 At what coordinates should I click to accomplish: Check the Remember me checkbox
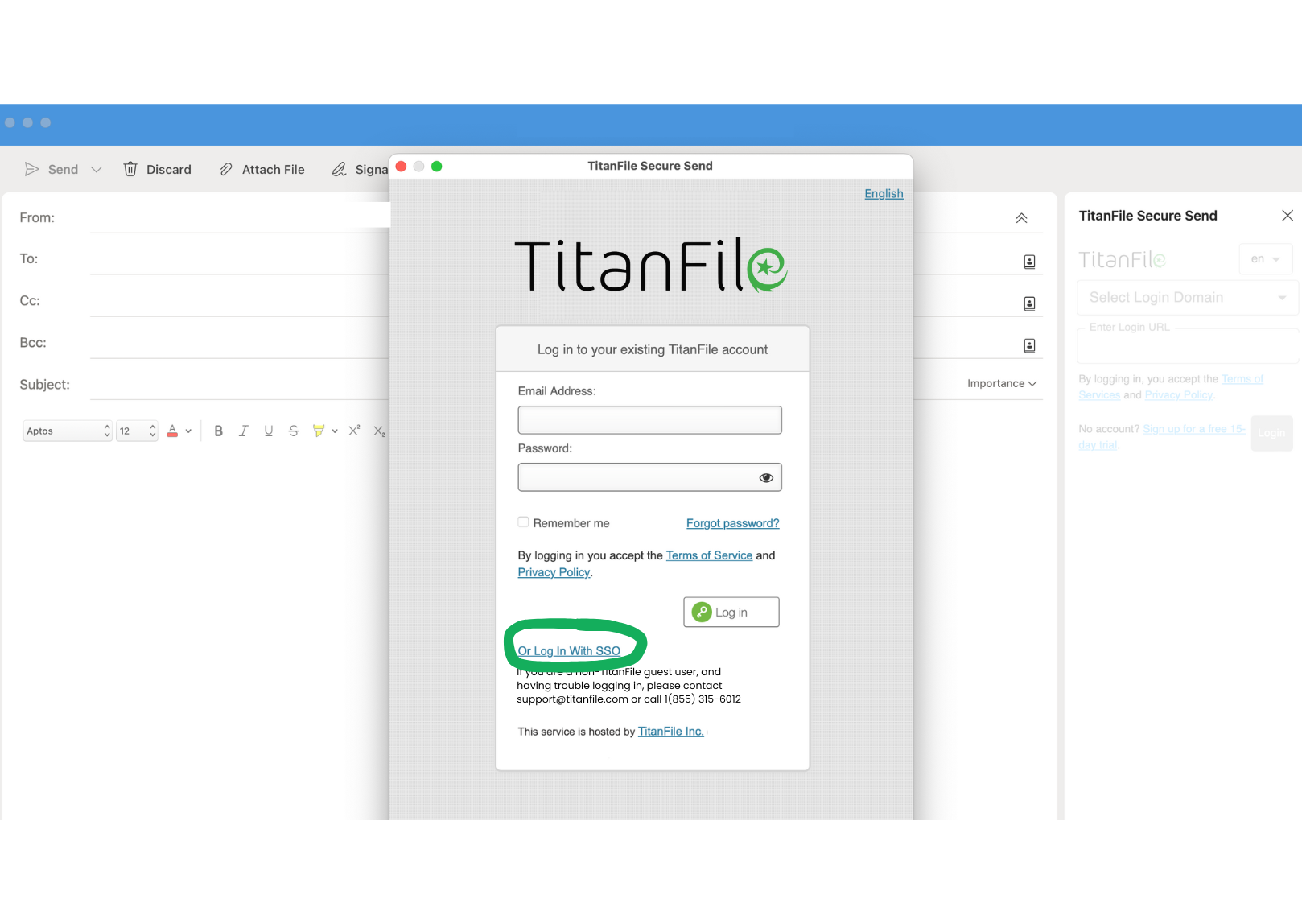[523, 522]
